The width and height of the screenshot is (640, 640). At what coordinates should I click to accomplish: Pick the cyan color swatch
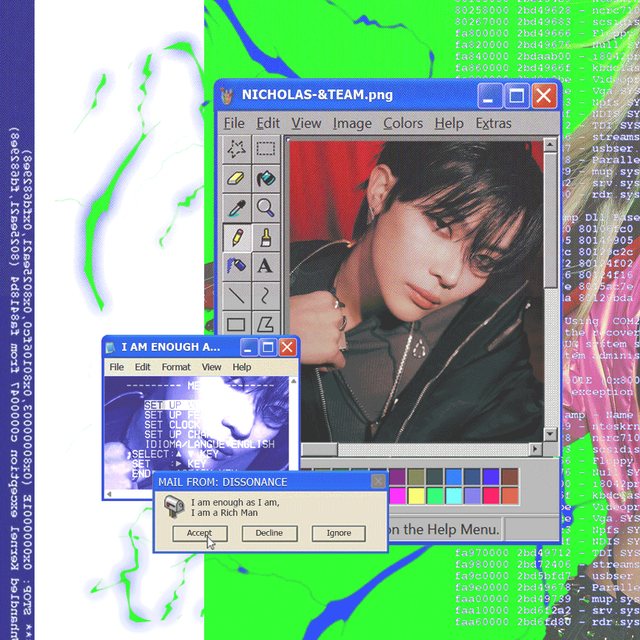click(x=453, y=496)
